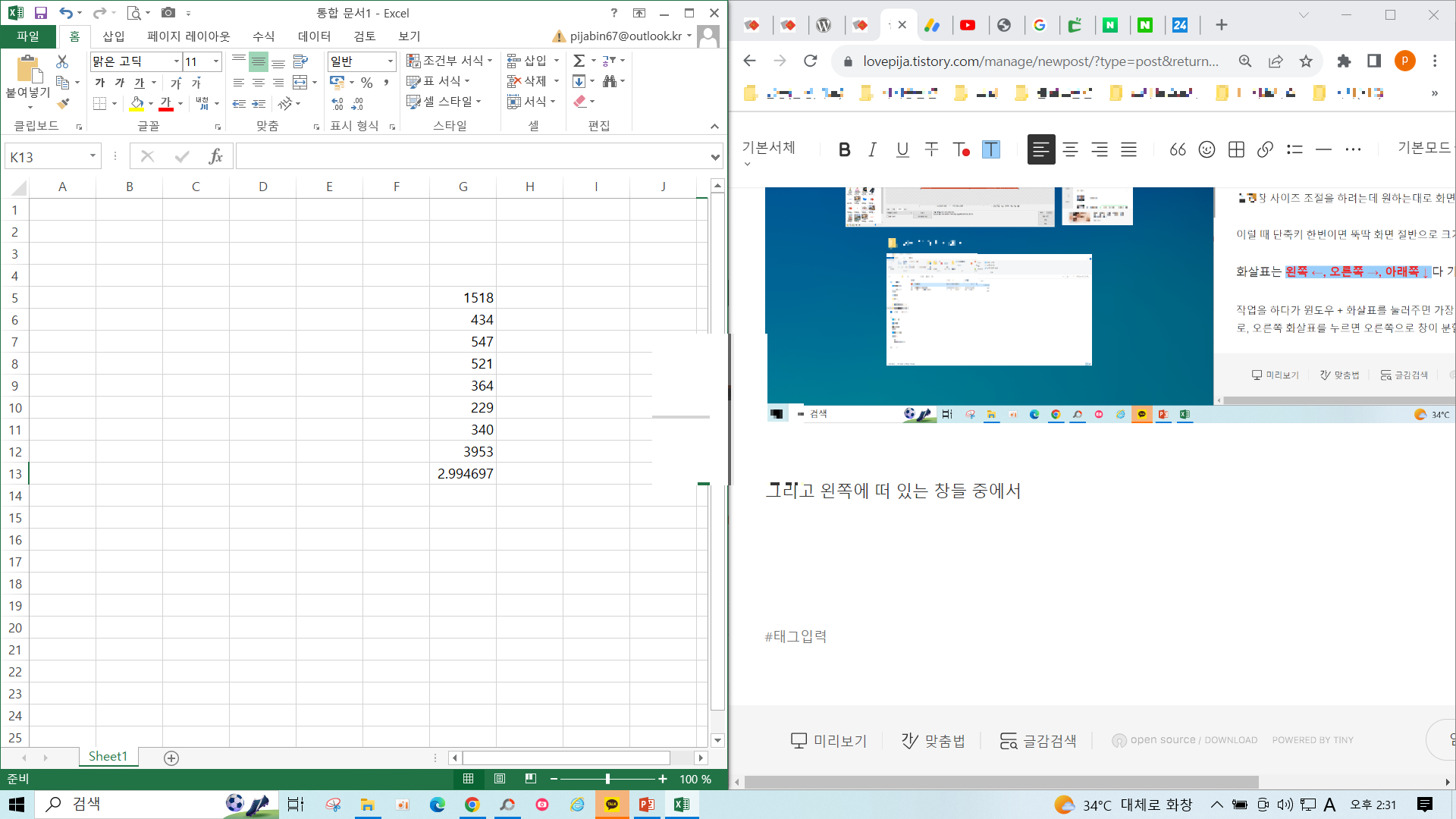Click the blockquote icon in editor toolbar
The image size is (1456, 819).
tap(1177, 149)
